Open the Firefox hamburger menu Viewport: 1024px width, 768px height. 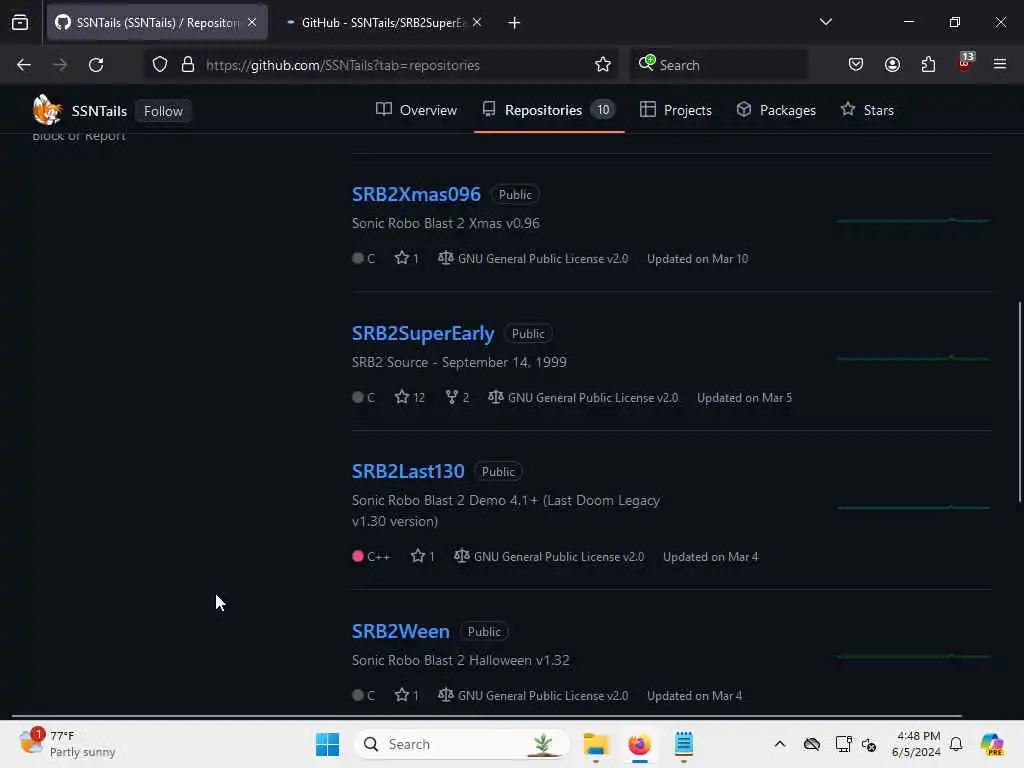(1000, 64)
